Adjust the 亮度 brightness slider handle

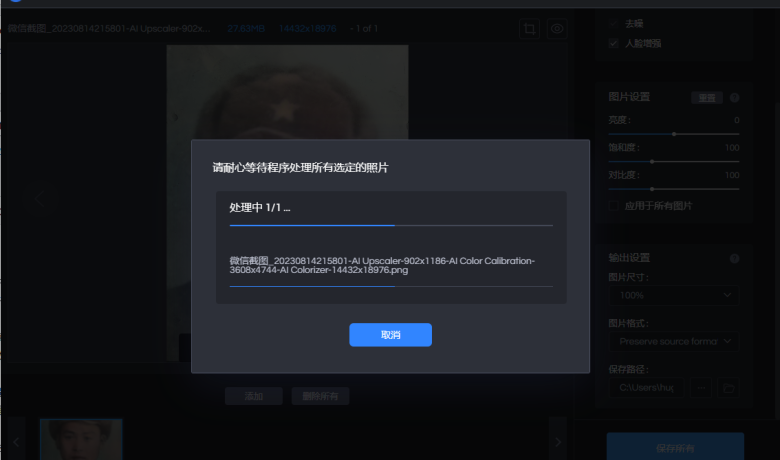[674, 134]
